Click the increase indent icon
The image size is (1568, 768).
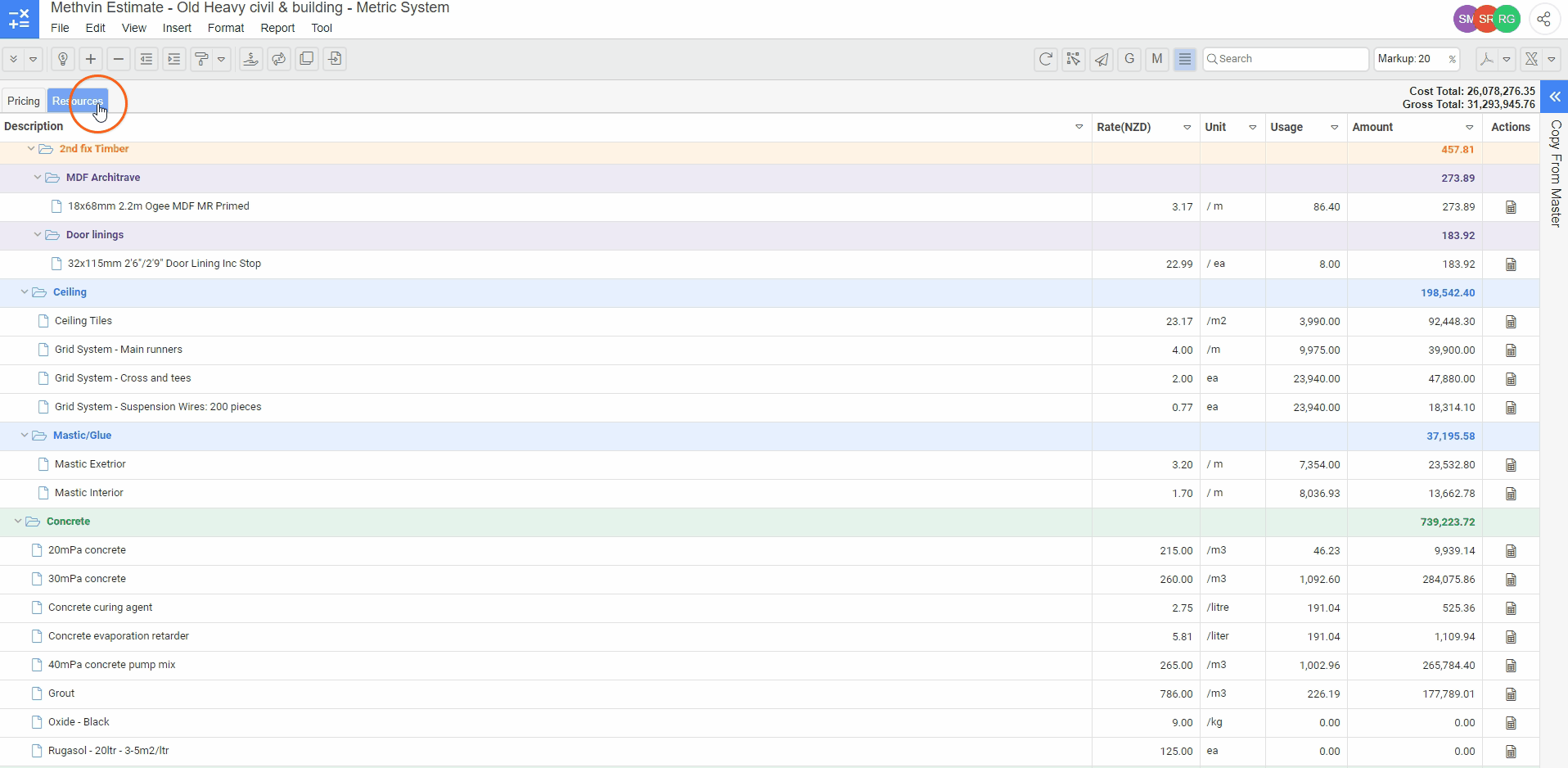(174, 59)
